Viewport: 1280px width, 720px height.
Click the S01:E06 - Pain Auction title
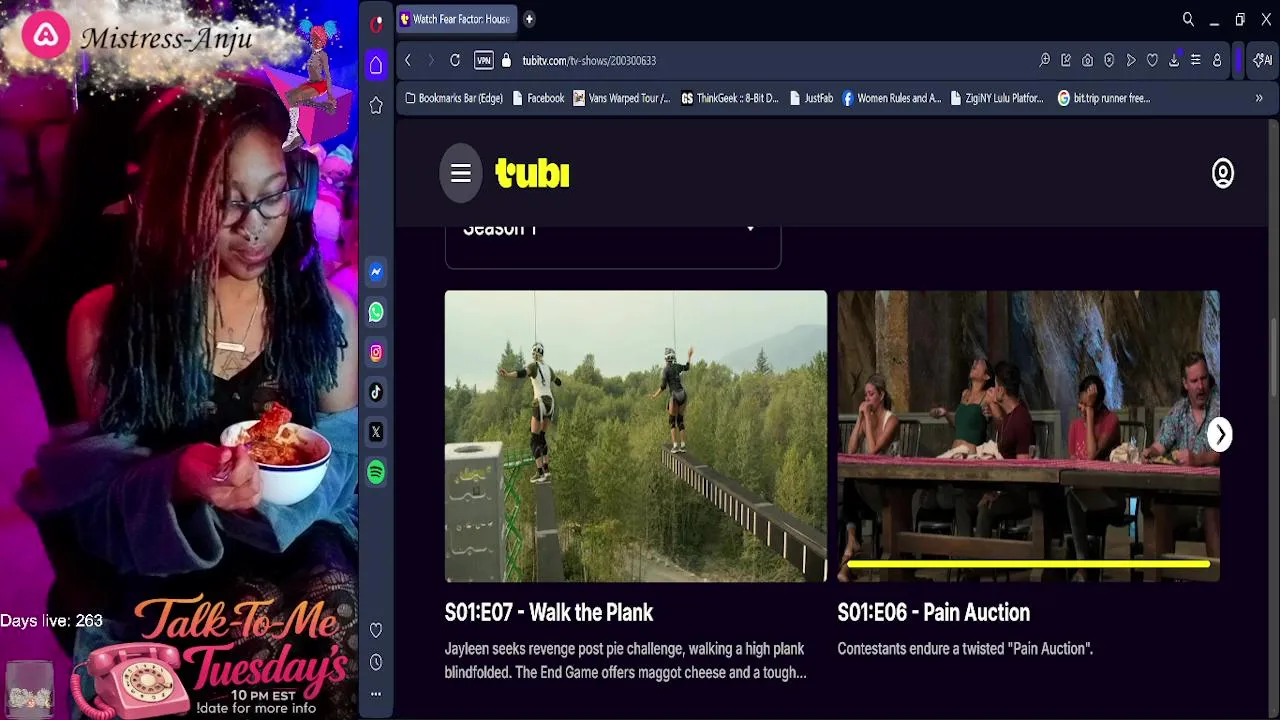tap(934, 613)
